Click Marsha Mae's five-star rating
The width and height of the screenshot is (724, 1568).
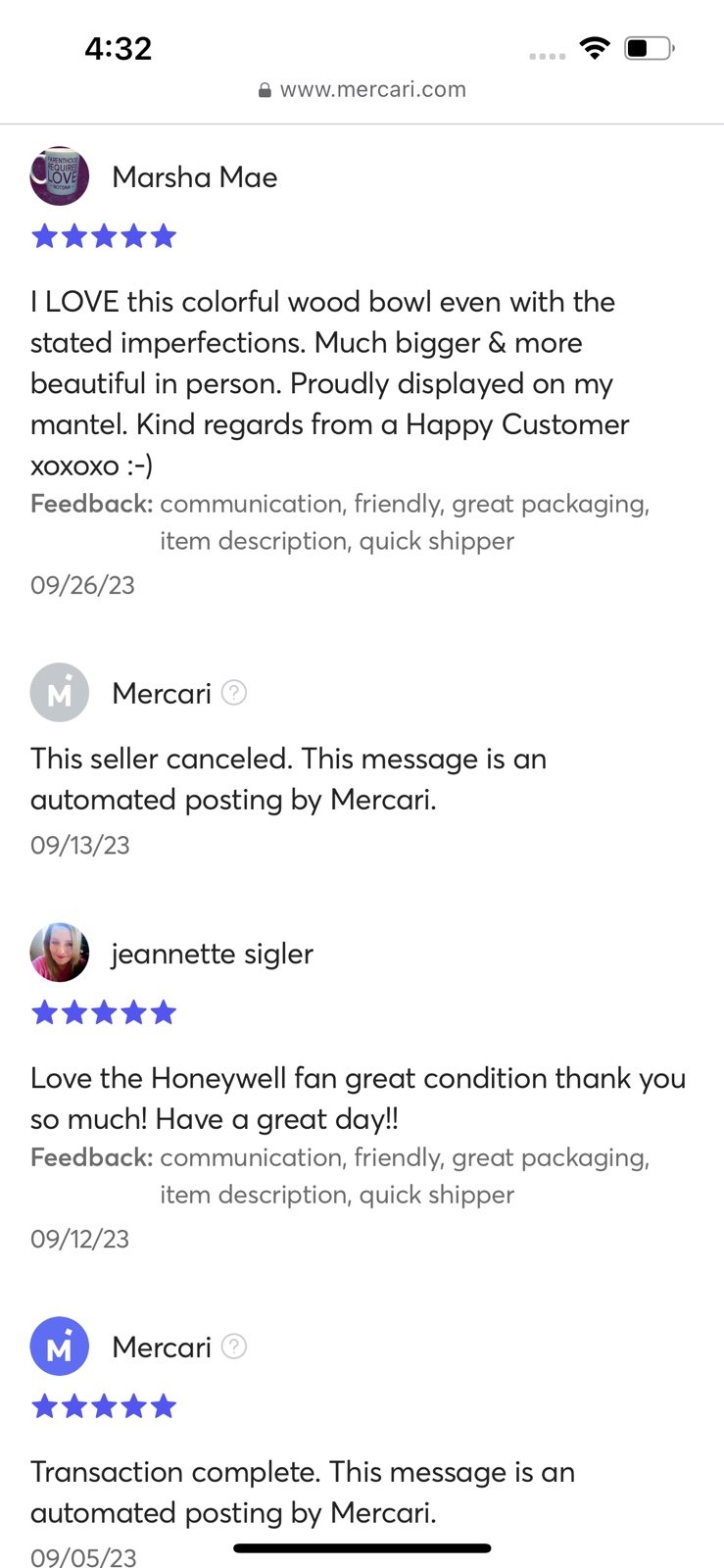click(x=104, y=236)
